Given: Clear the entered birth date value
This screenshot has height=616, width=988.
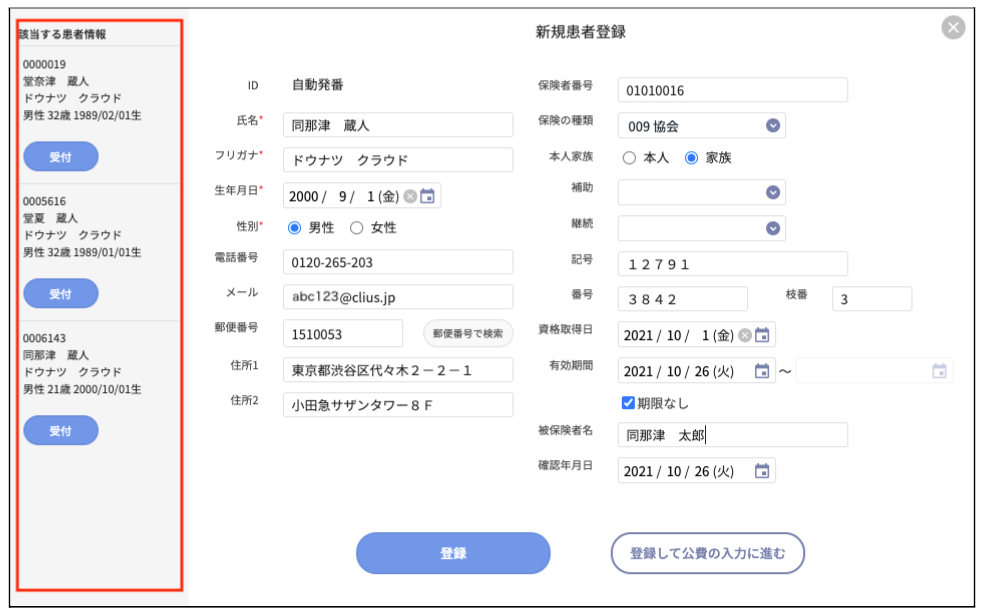Looking at the screenshot, I should pyautogui.click(x=410, y=196).
